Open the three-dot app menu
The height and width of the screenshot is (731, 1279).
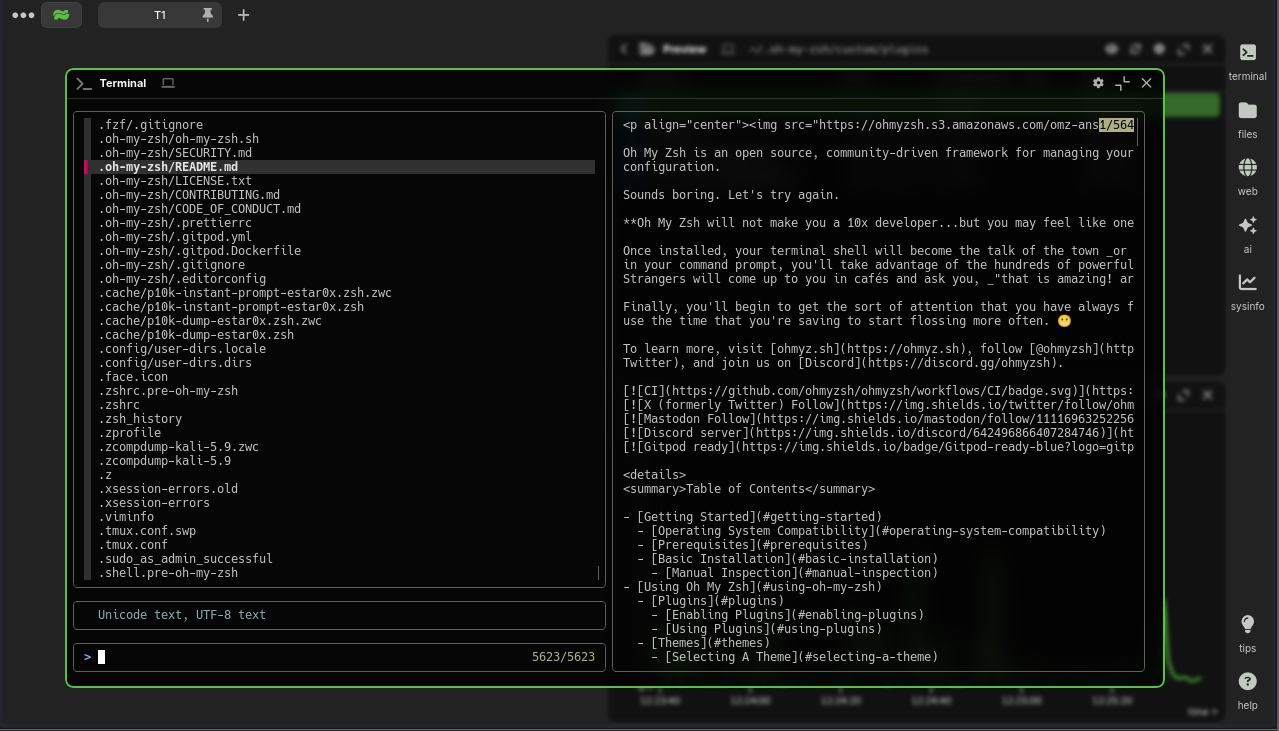click(x=22, y=15)
